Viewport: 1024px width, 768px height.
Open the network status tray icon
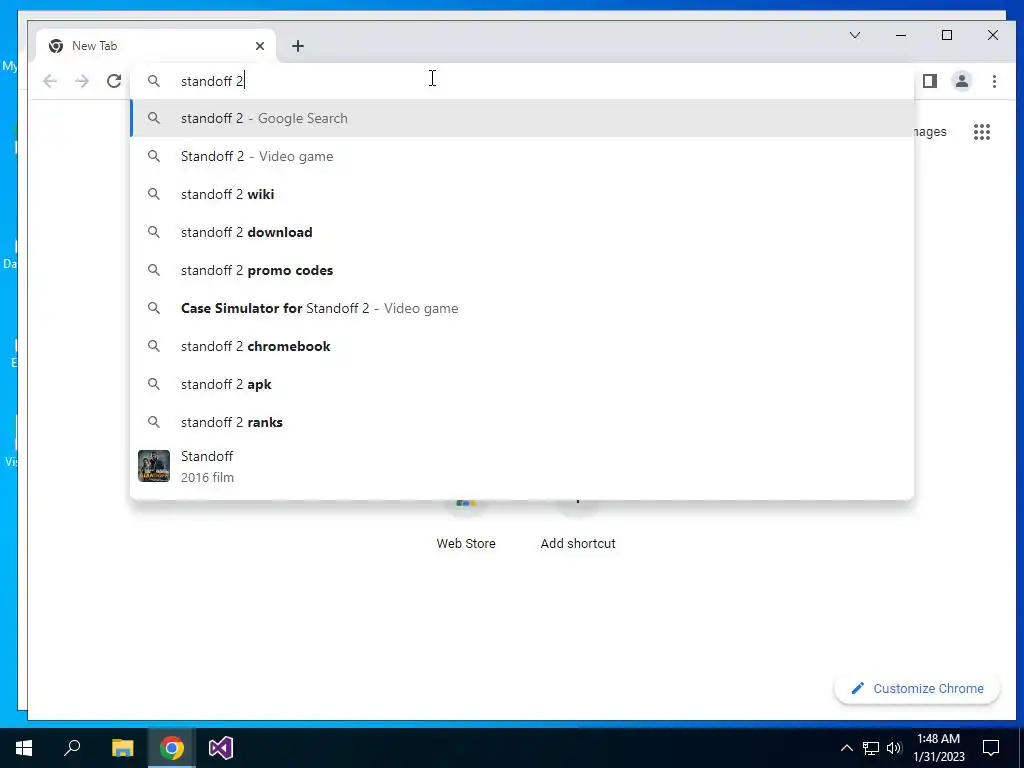click(x=871, y=748)
